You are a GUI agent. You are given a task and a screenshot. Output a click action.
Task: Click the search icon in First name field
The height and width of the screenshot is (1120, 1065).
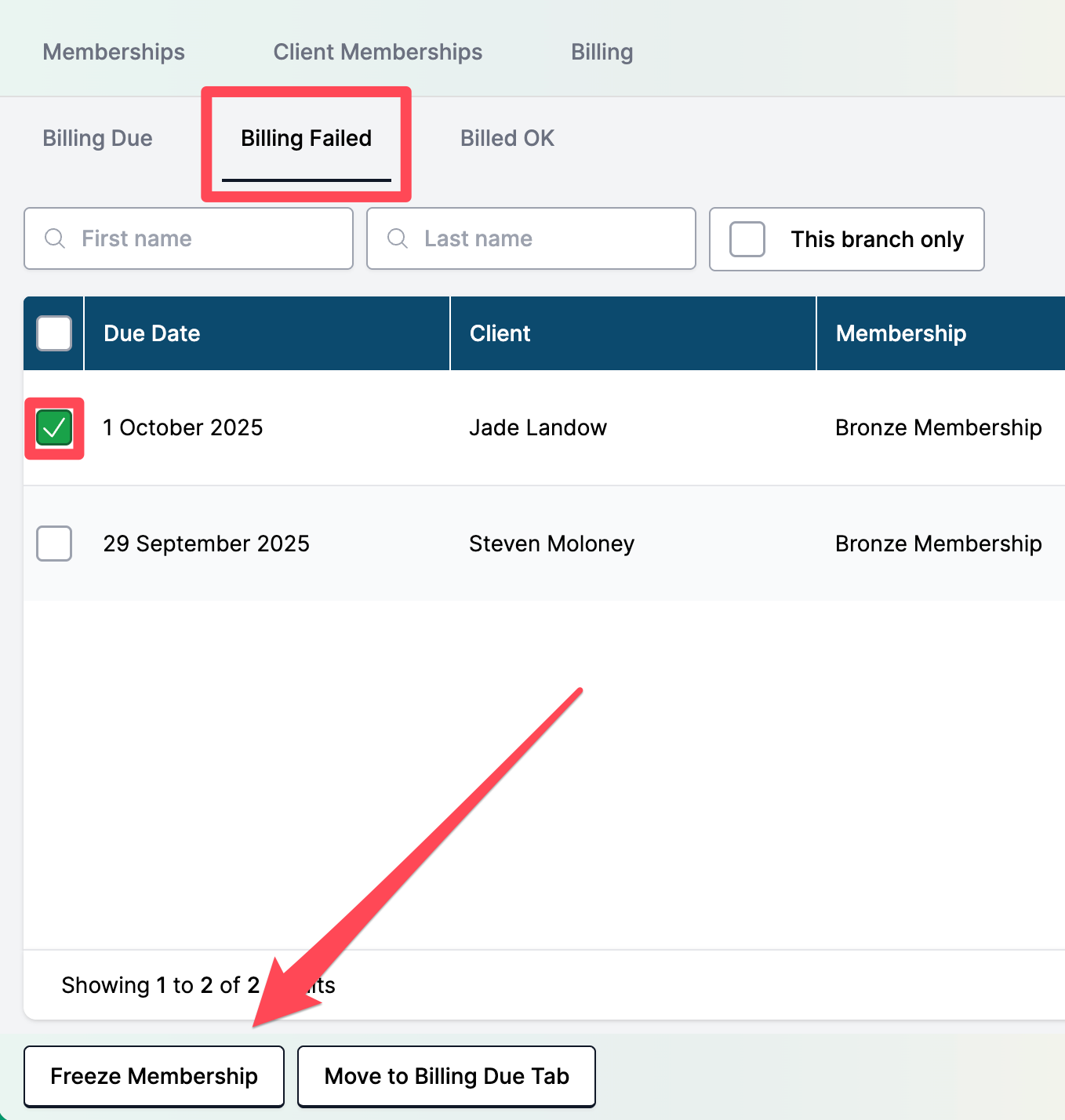55,238
